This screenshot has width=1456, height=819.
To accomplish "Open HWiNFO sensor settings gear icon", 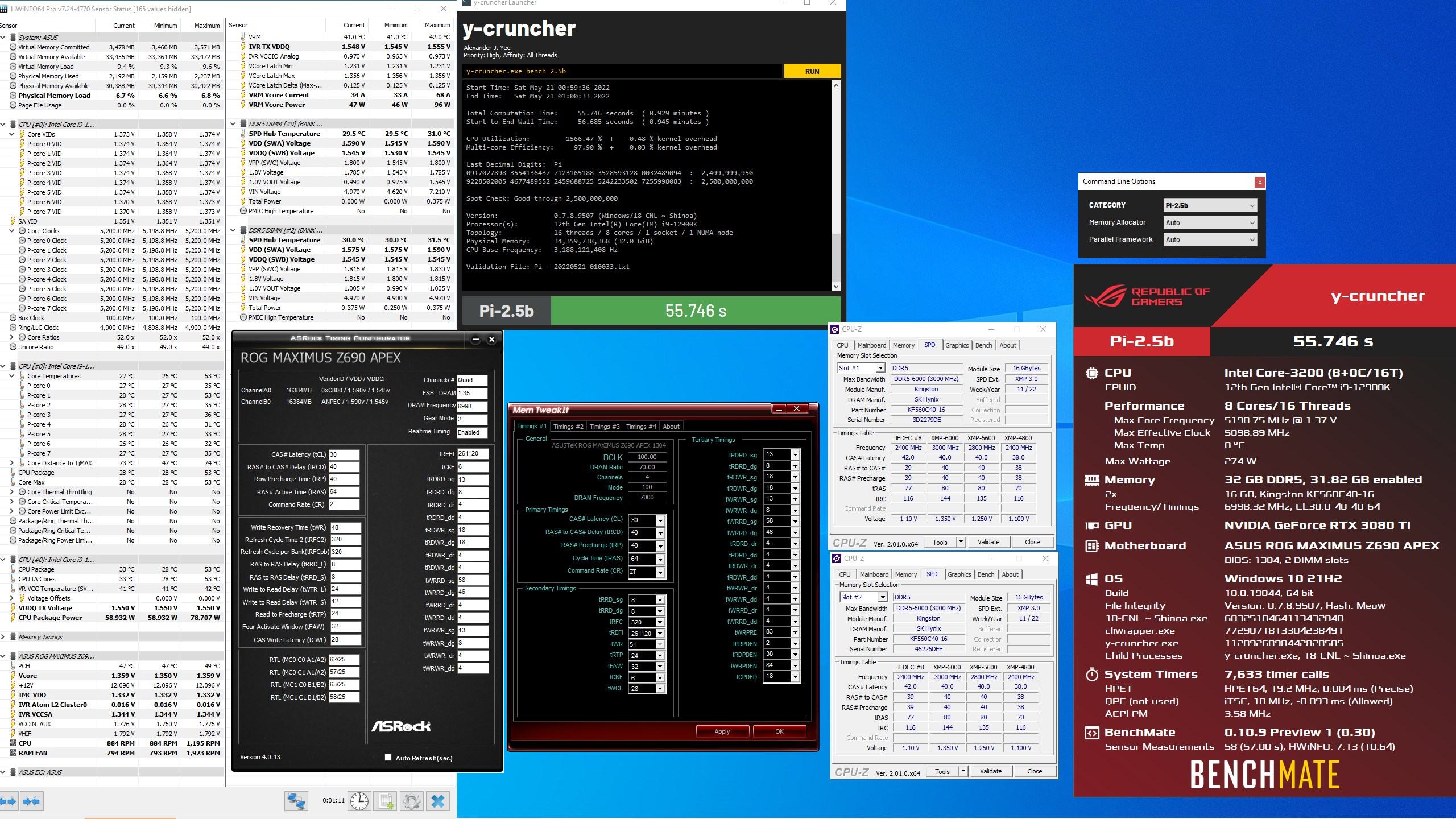I will (x=411, y=801).
